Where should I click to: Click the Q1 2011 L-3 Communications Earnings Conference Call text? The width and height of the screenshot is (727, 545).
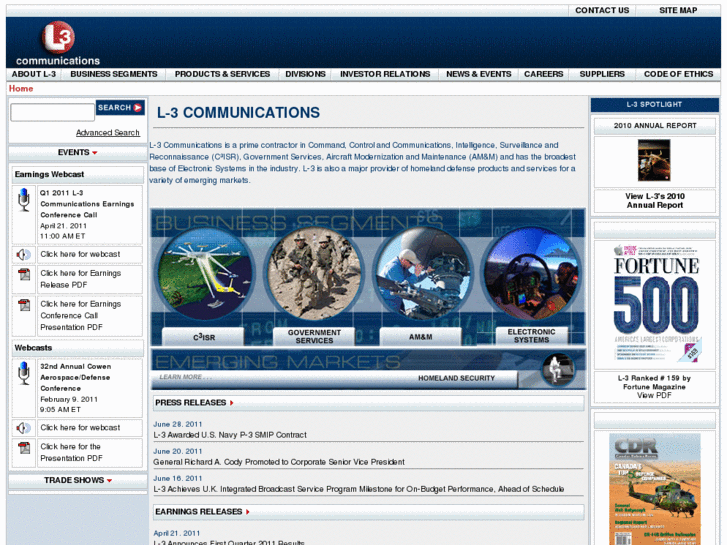[x=87, y=204]
